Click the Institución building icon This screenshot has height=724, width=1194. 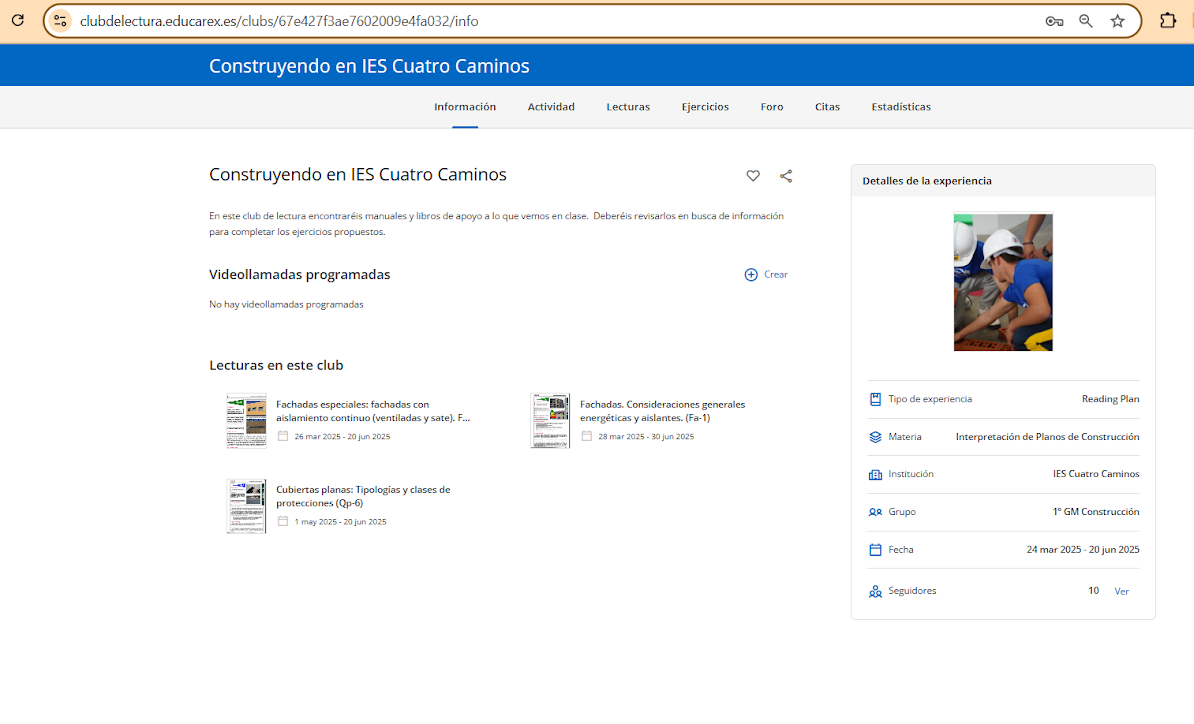[875, 474]
